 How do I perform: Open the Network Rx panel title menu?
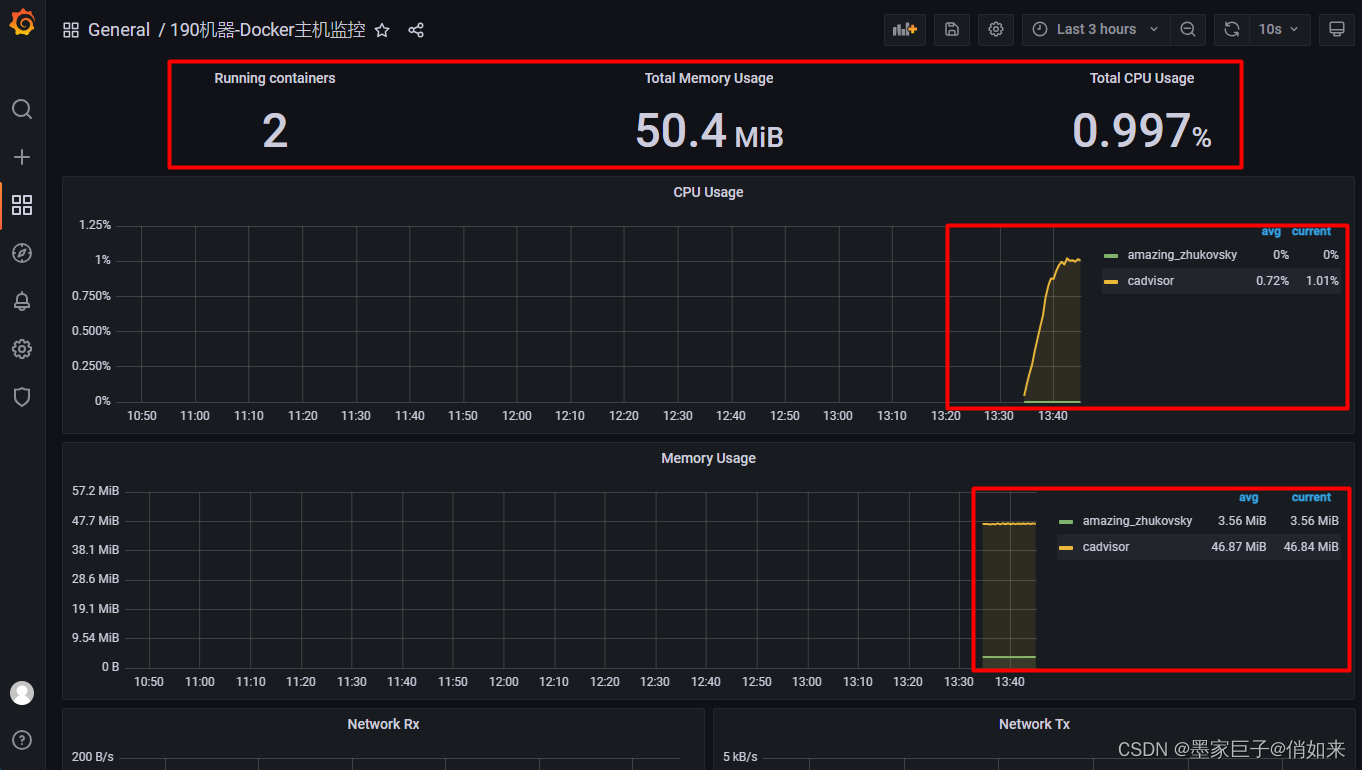pos(383,724)
